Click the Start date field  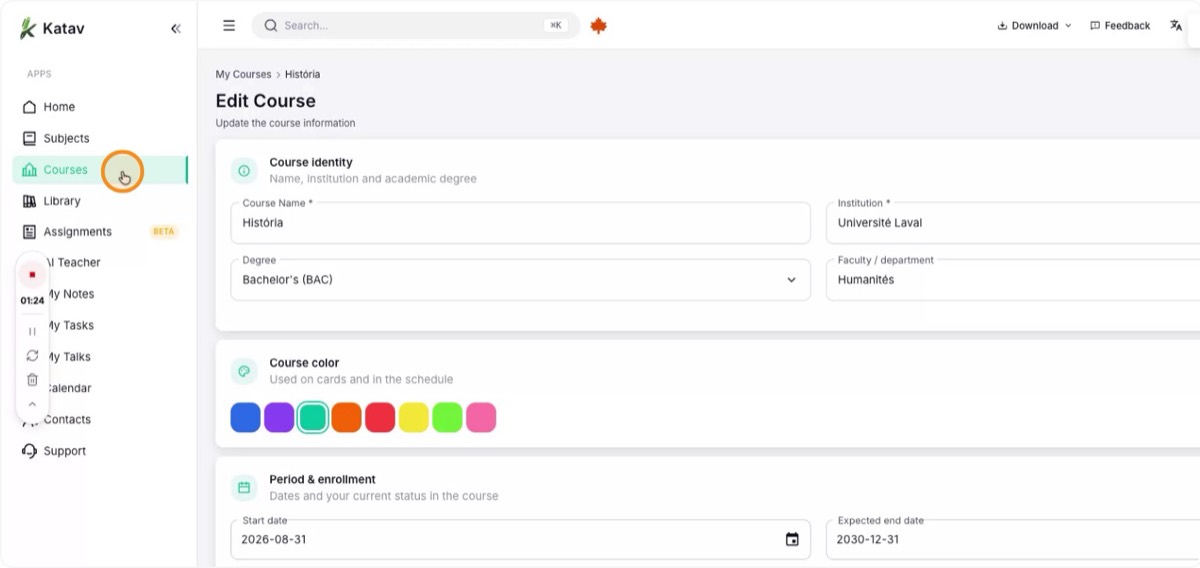(520, 539)
